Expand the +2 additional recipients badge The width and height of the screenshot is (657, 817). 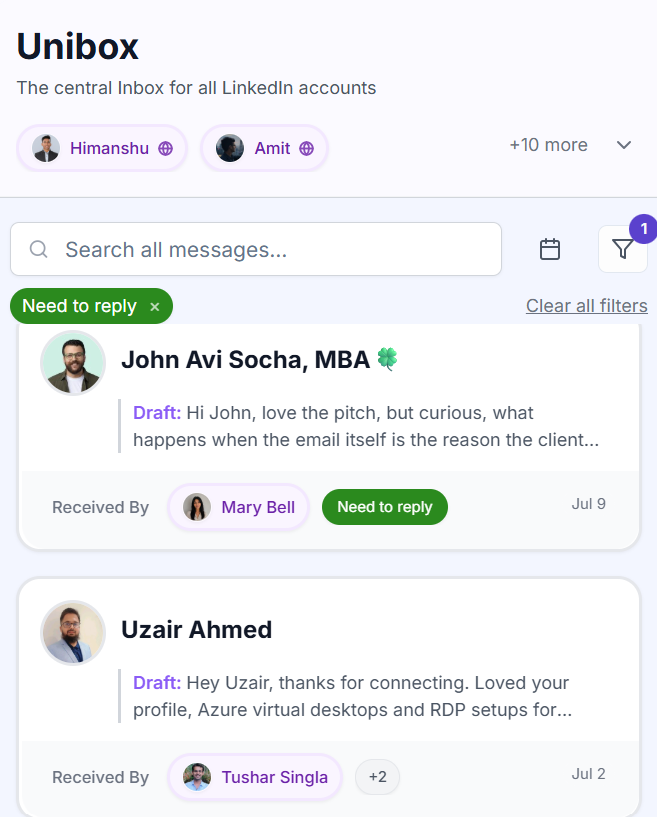point(378,777)
